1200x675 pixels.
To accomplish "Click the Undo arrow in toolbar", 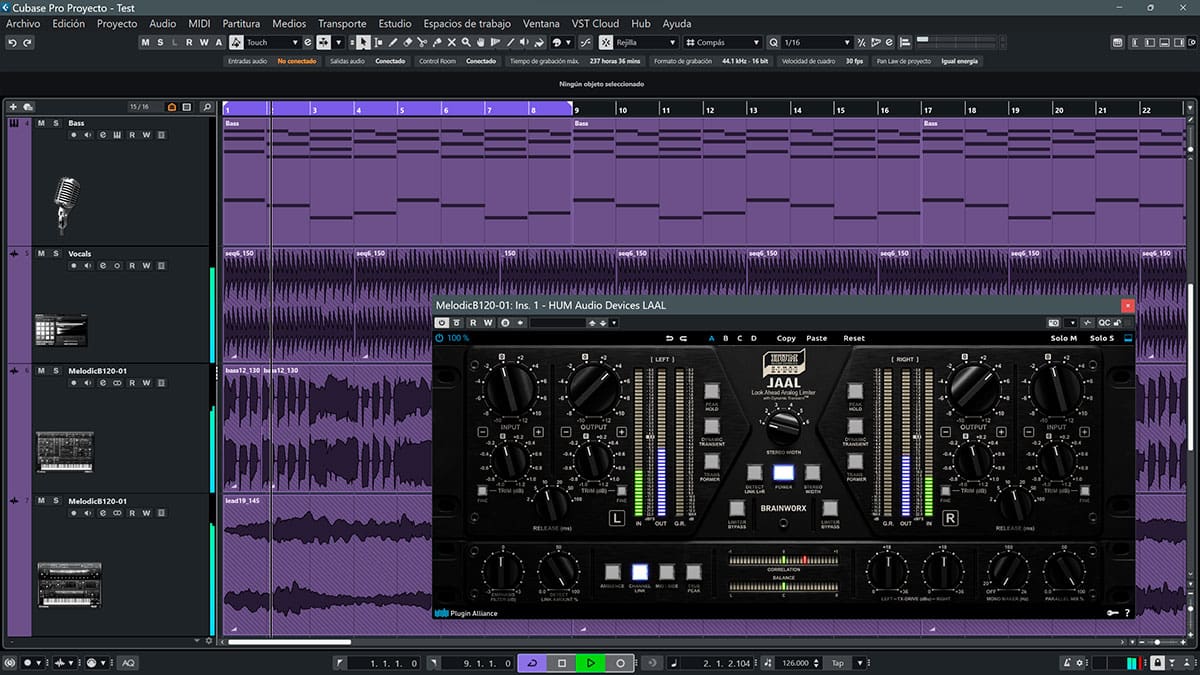I will (12, 42).
